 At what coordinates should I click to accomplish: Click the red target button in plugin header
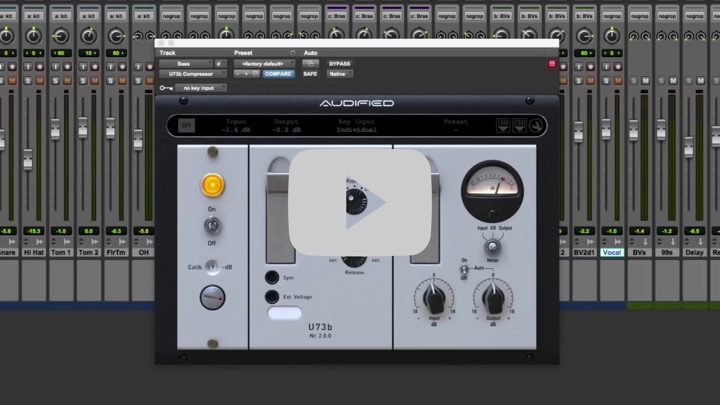(552, 64)
